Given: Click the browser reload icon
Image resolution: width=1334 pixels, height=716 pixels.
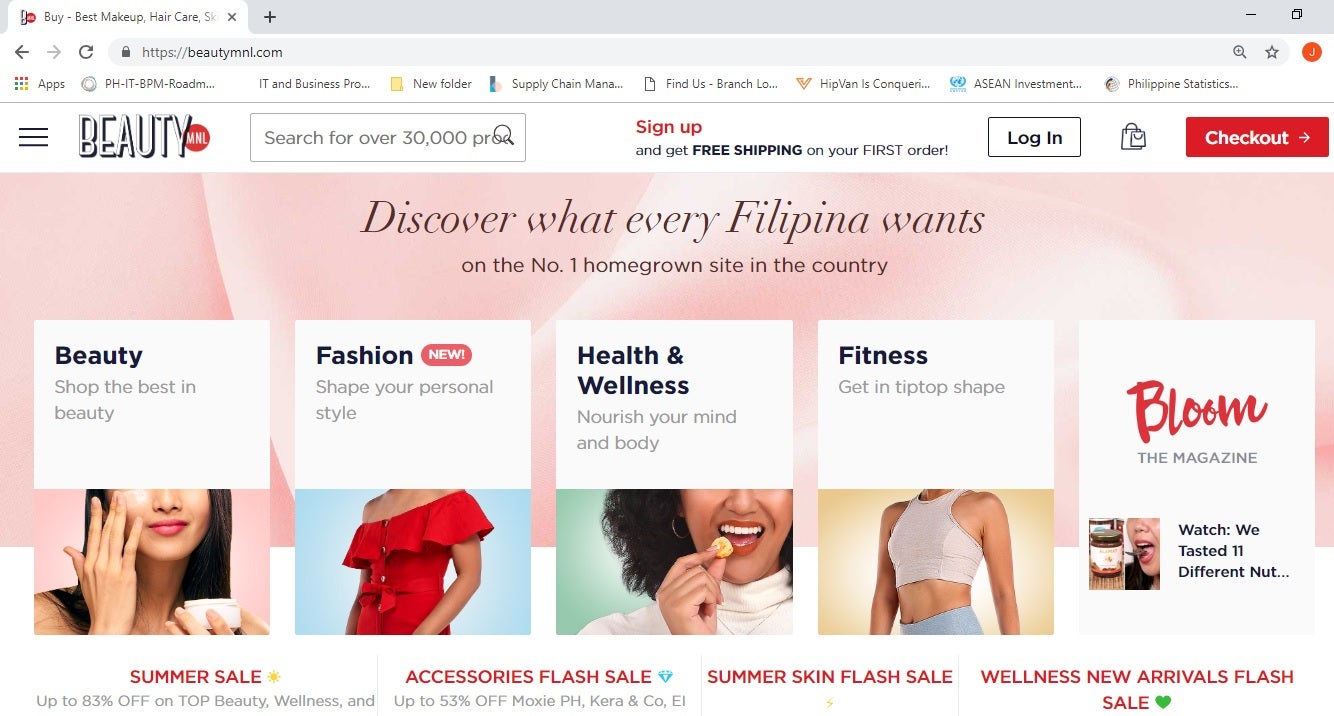Looking at the screenshot, I should pos(86,52).
